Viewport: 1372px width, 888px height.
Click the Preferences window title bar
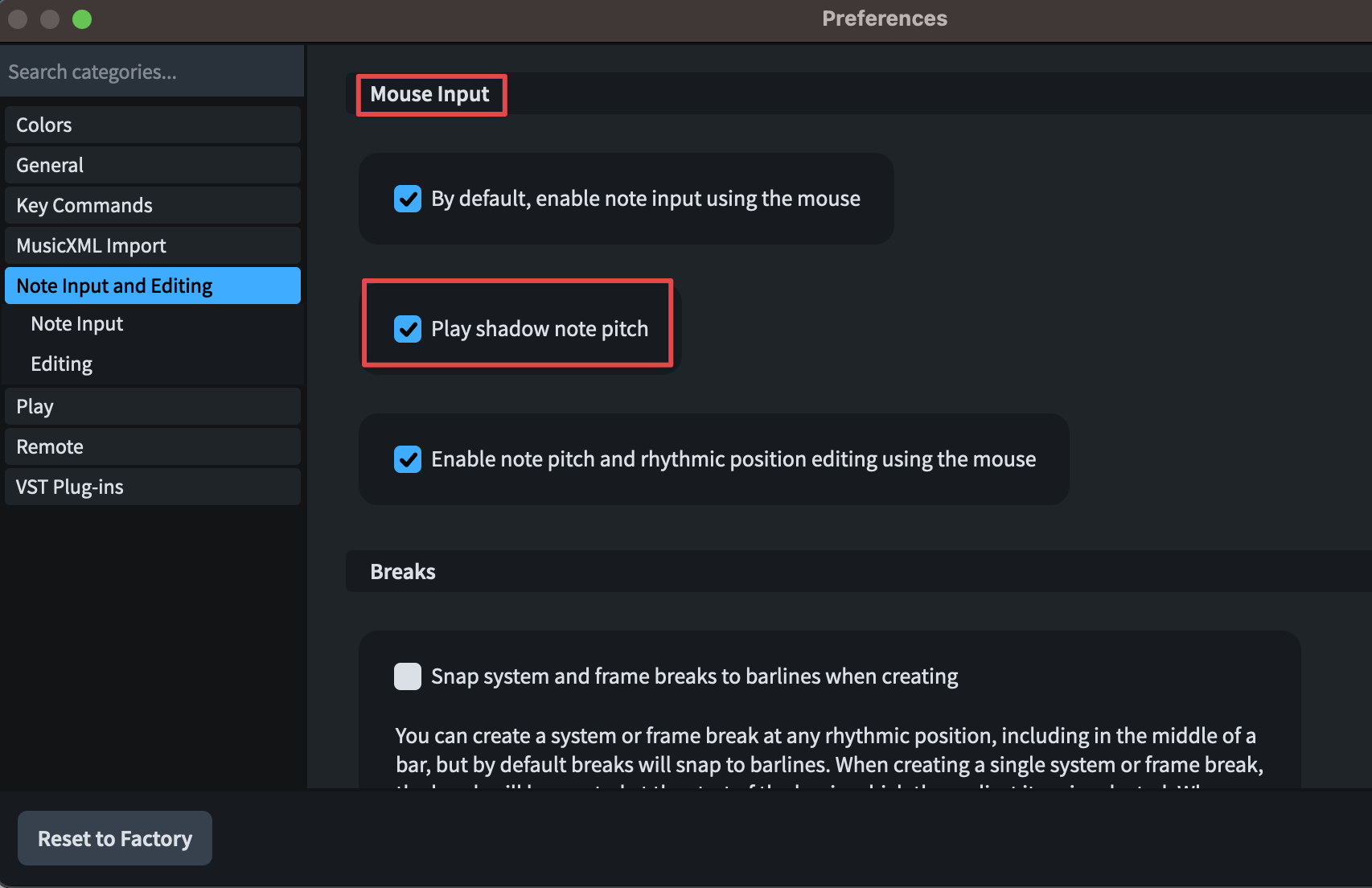[x=884, y=19]
